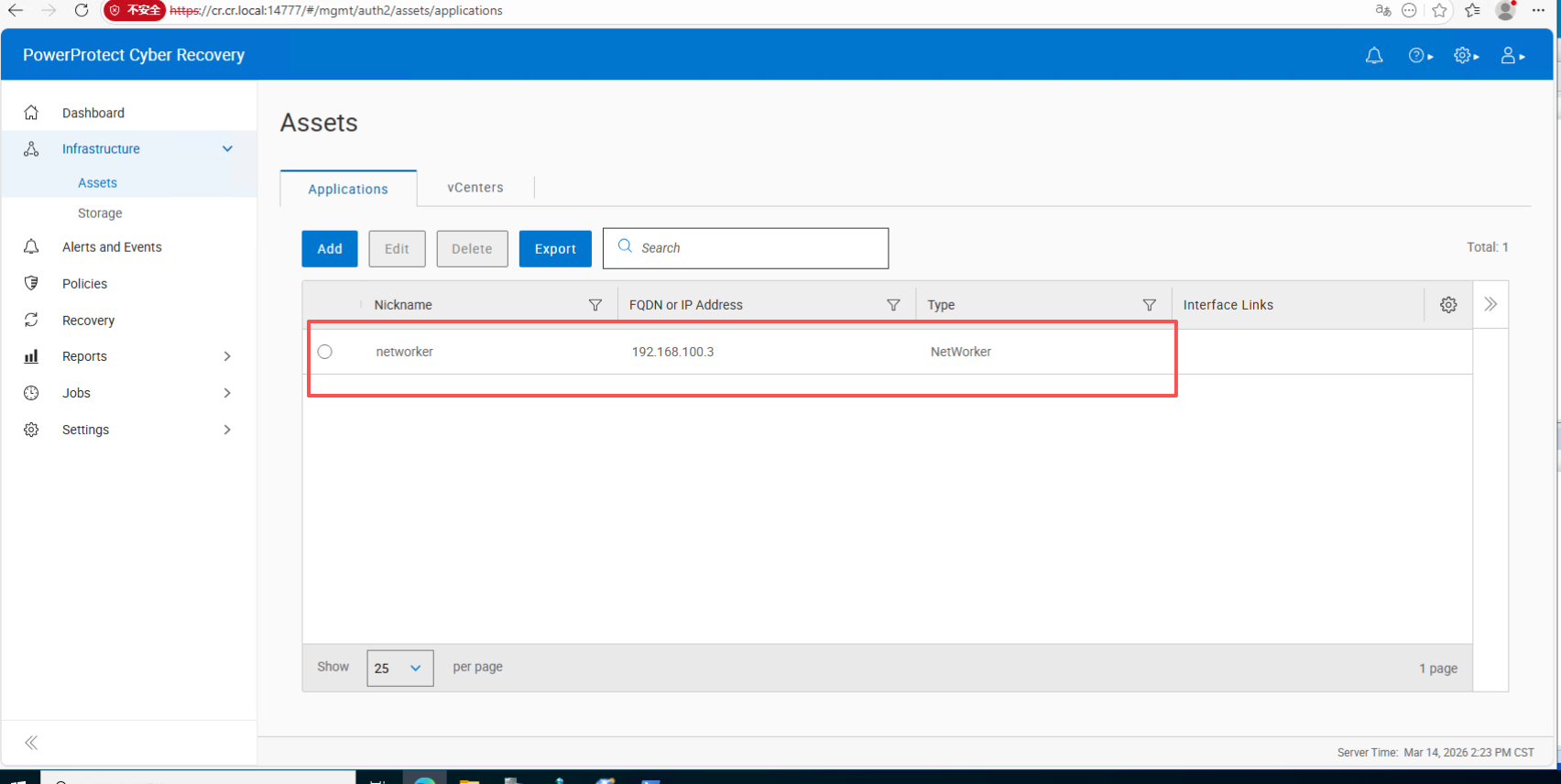Click the not-secure site warning badge
Image resolution: width=1561 pixels, height=784 pixels.
[x=135, y=10]
